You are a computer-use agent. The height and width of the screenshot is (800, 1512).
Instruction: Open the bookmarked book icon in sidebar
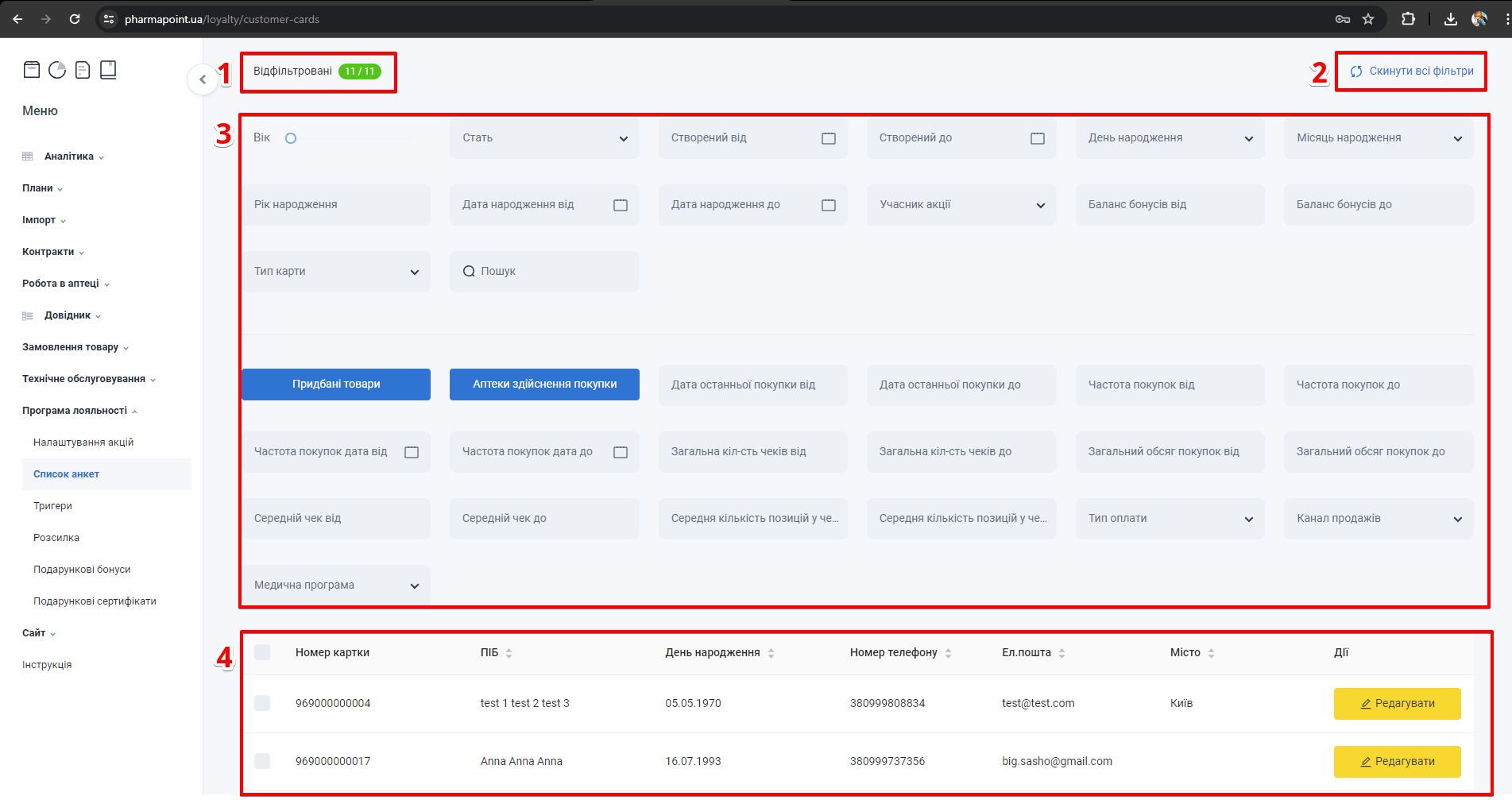pos(108,70)
